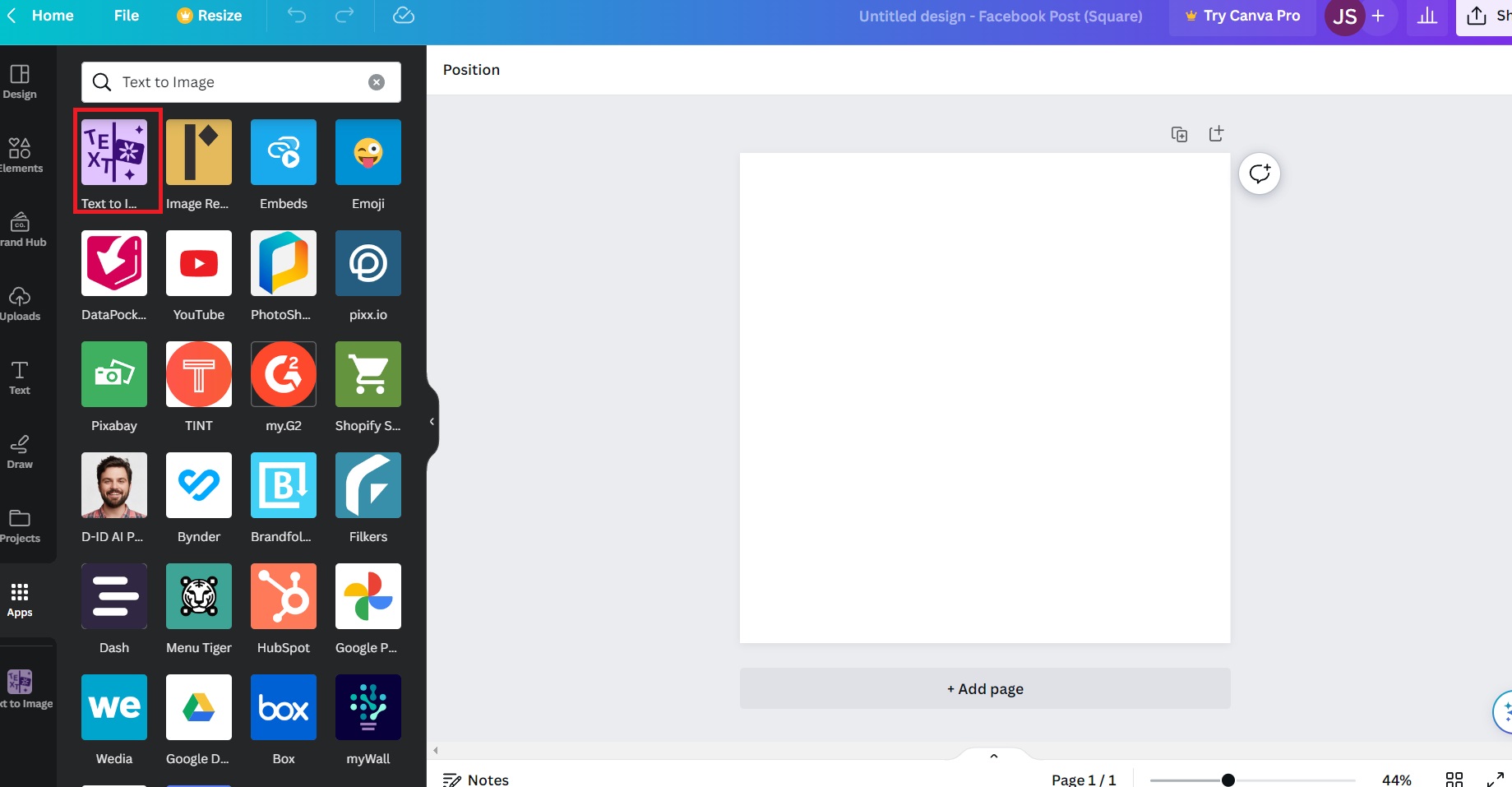Click the blank canvas page
Image resolution: width=1512 pixels, height=787 pixels.
pos(985,398)
